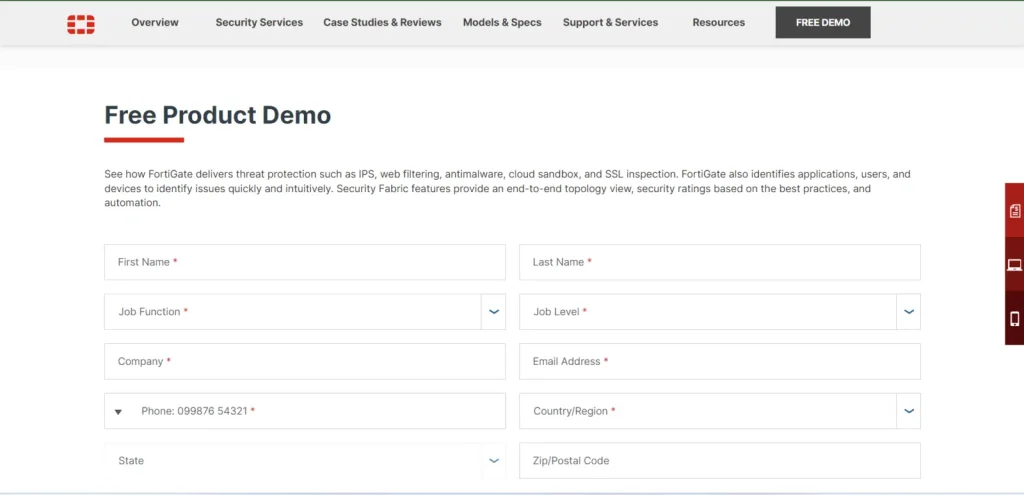Viewport: 1024px width, 495px height.
Task: Expand the Job Function dropdown
Action: tap(494, 312)
